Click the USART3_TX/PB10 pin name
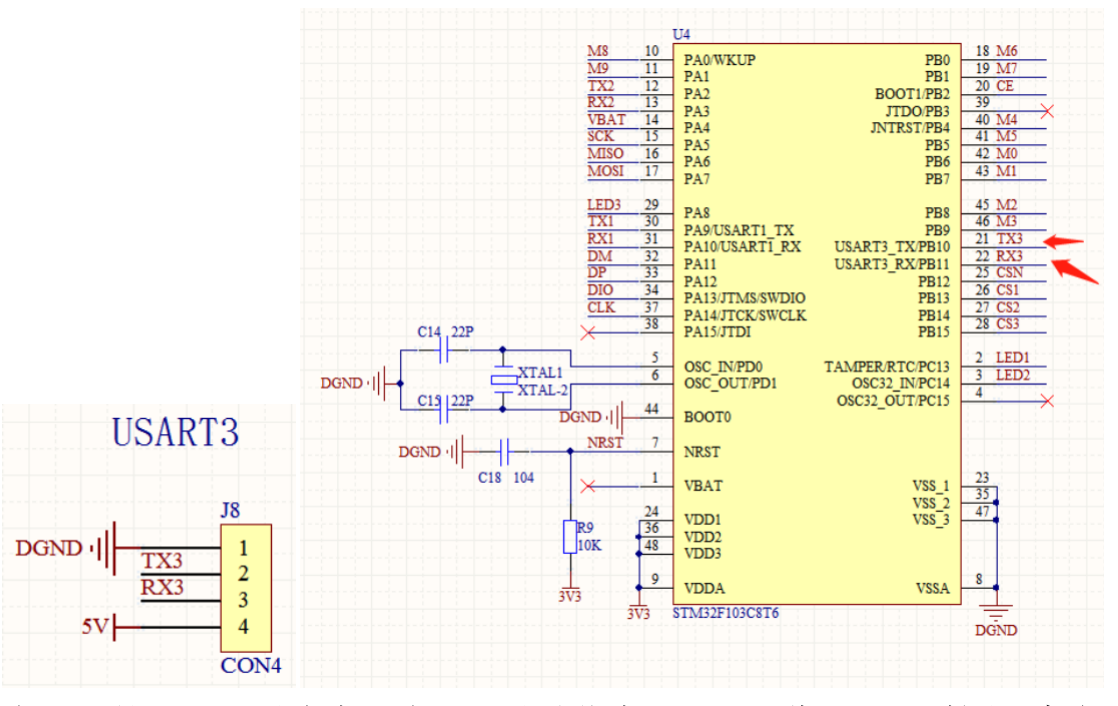 point(892,247)
